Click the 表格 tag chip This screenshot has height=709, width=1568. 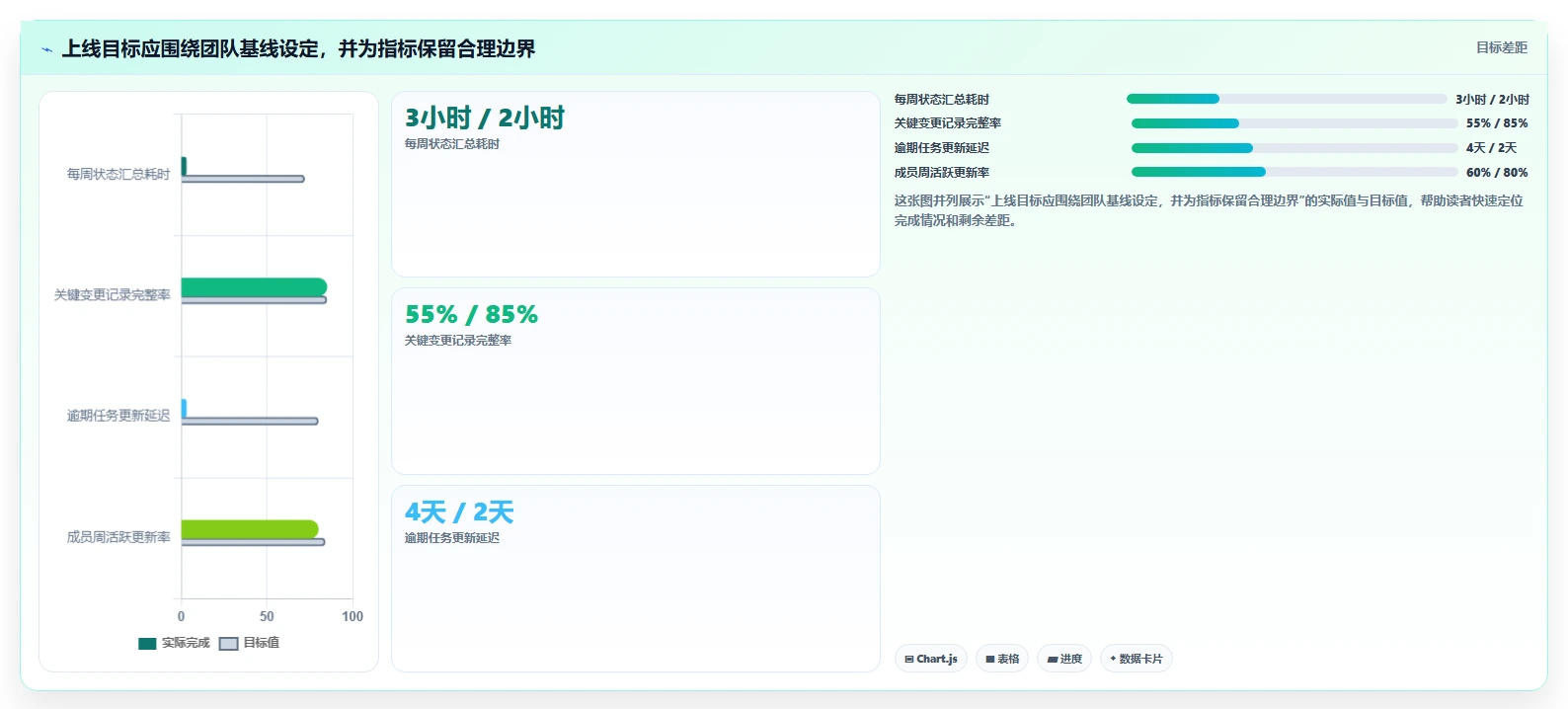1002,659
